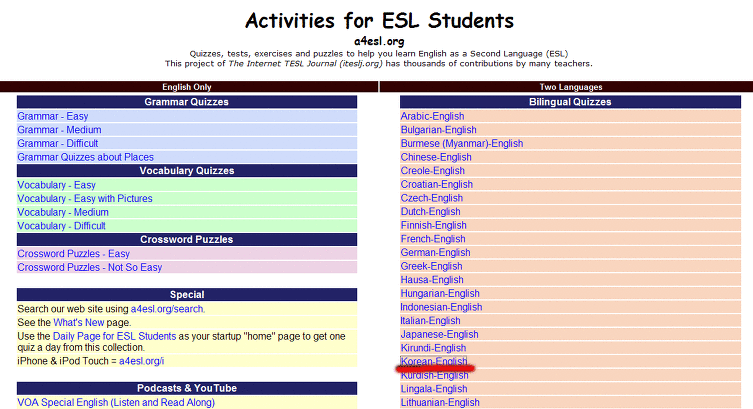Open Korean-English quizzes
753x409 pixels.
tap(434, 361)
